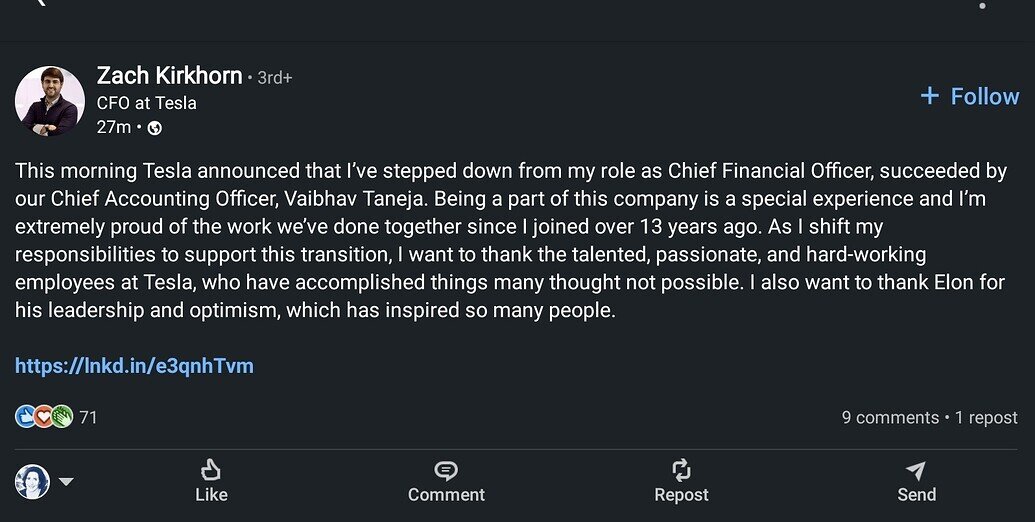This screenshot has height=522, width=1035.
Task: Click the 27m post timestamp
Action: pyautogui.click(x=113, y=128)
